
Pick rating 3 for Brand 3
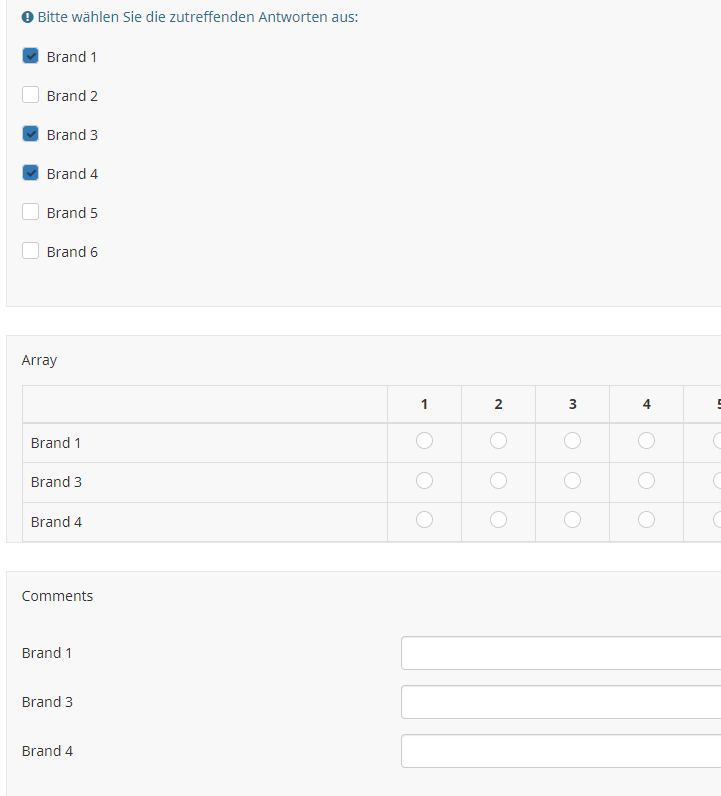[x=572, y=481]
